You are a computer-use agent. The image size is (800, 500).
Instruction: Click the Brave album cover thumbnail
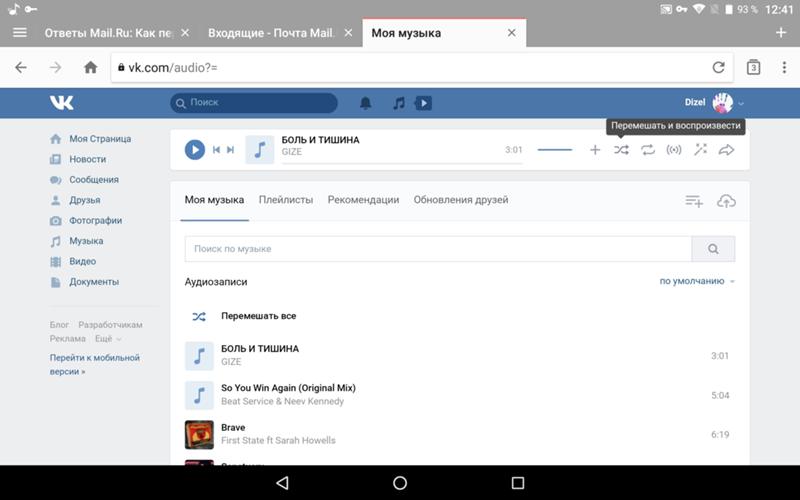pyautogui.click(x=199, y=435)
